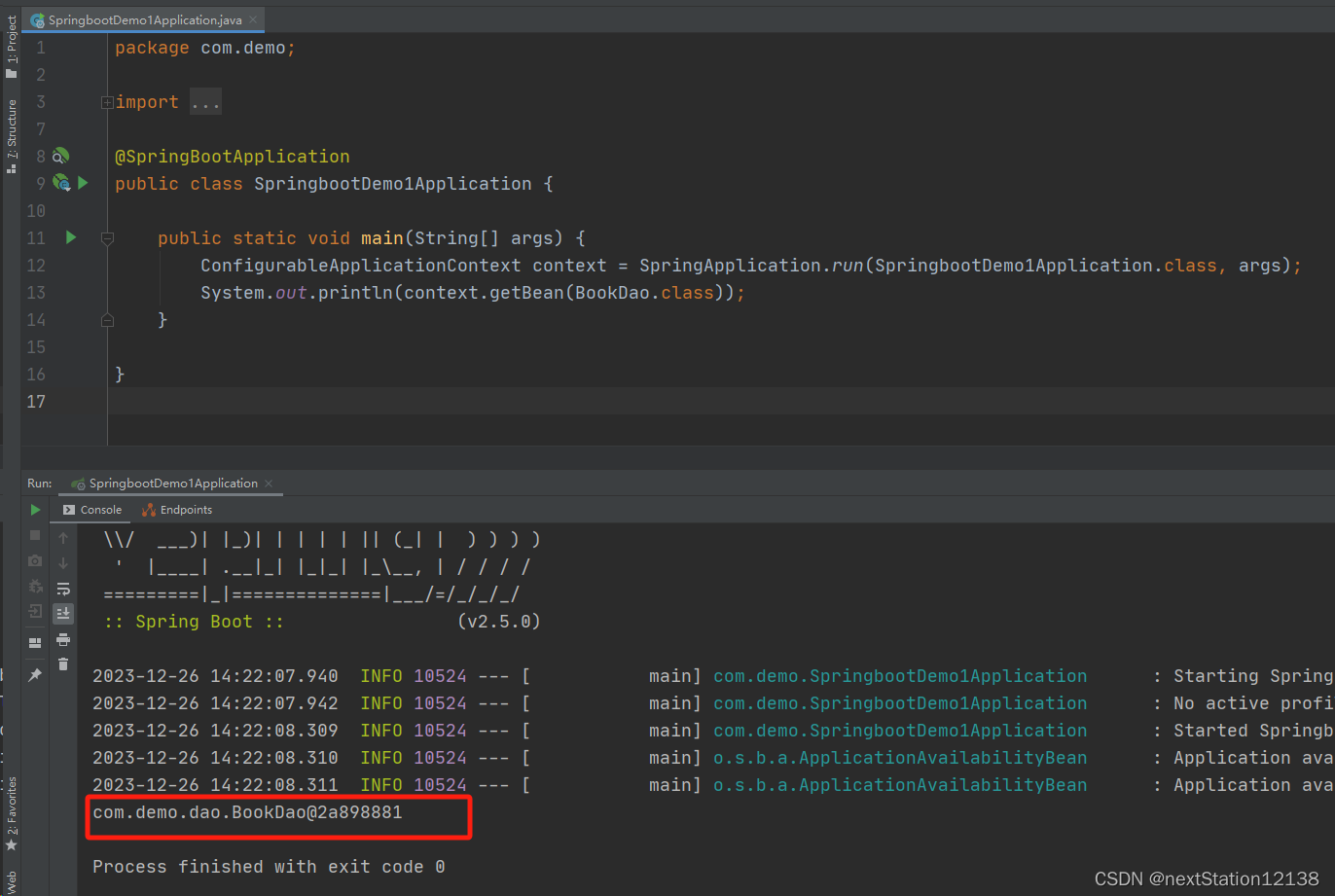Click the 'Started Springb' log message
This screenshot has width=1335, height=896.
point(1254,731)
